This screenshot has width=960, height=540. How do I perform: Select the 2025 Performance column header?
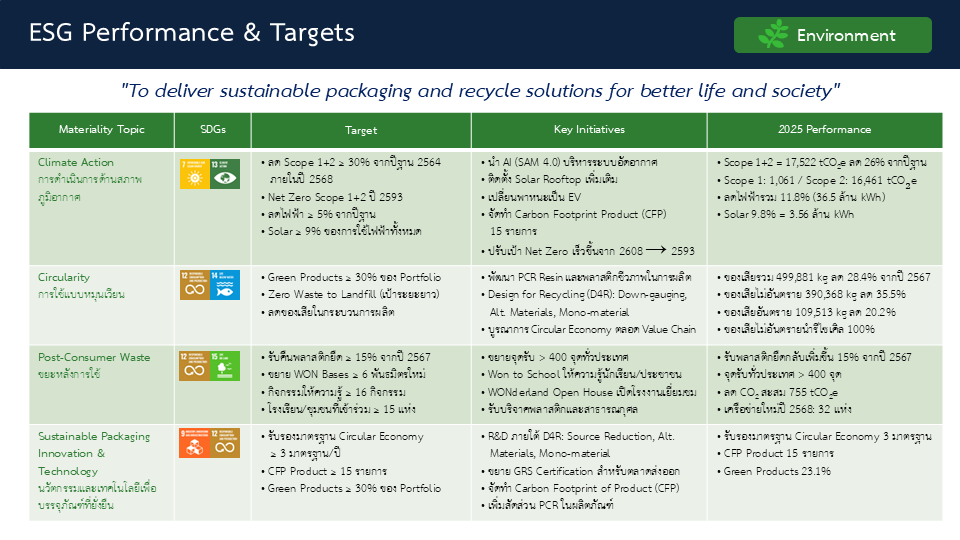point(825,130)
